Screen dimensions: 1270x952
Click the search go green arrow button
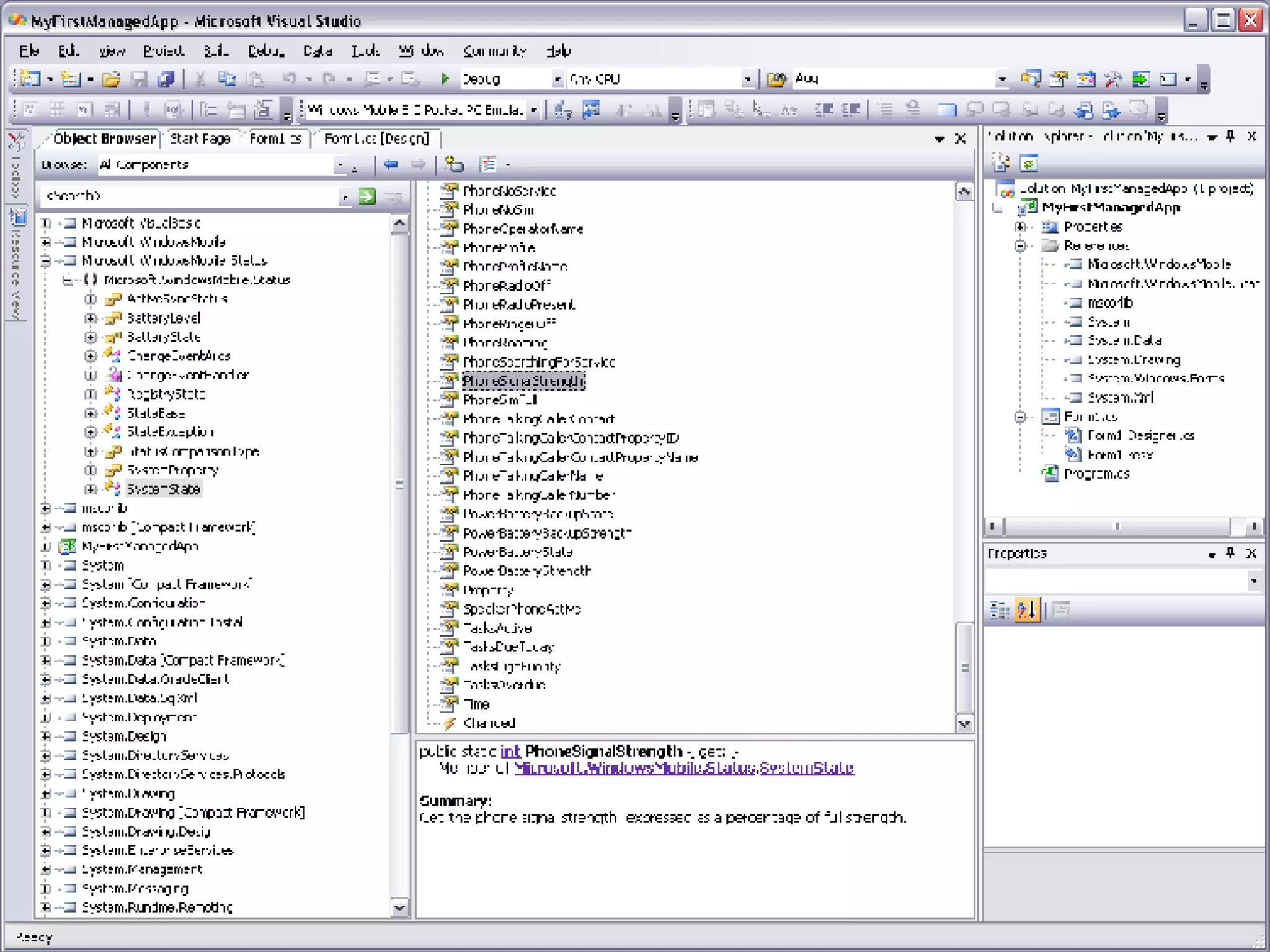point(367,196)
